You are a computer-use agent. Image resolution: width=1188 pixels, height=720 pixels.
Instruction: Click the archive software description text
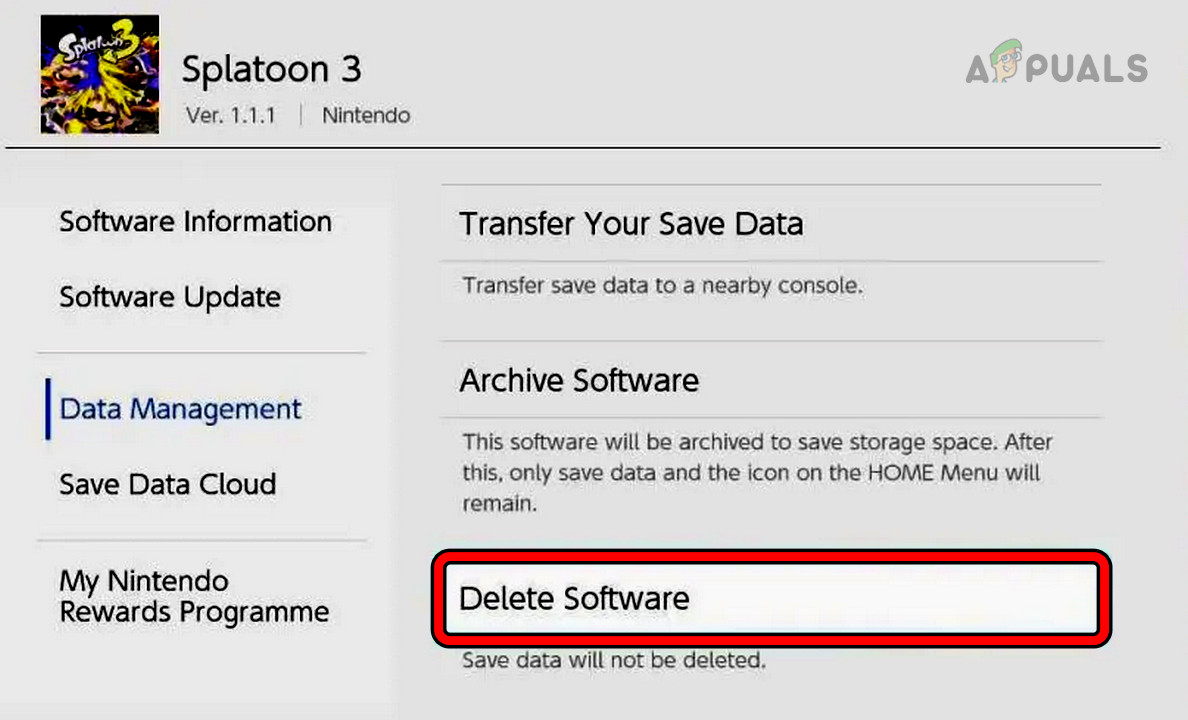pyautogui.click(x=755, y=472)
